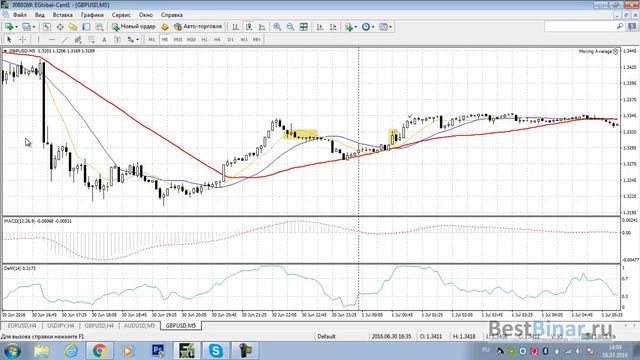Open the Файл menu
Screen dimensions: 640x360
pos(20,15)
